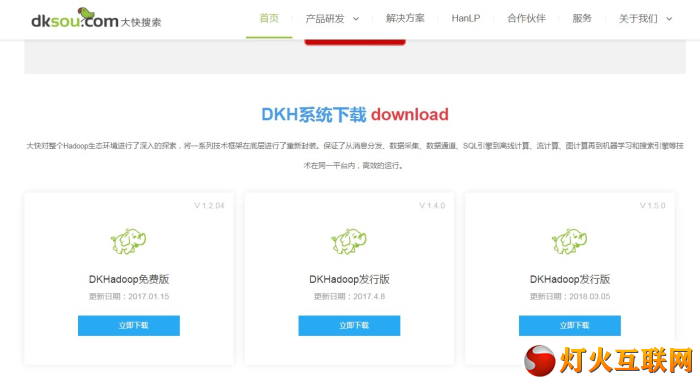The image size is (700, 385).
Task: Click the V 1.5.0 version label
Action: pos(652,205)
